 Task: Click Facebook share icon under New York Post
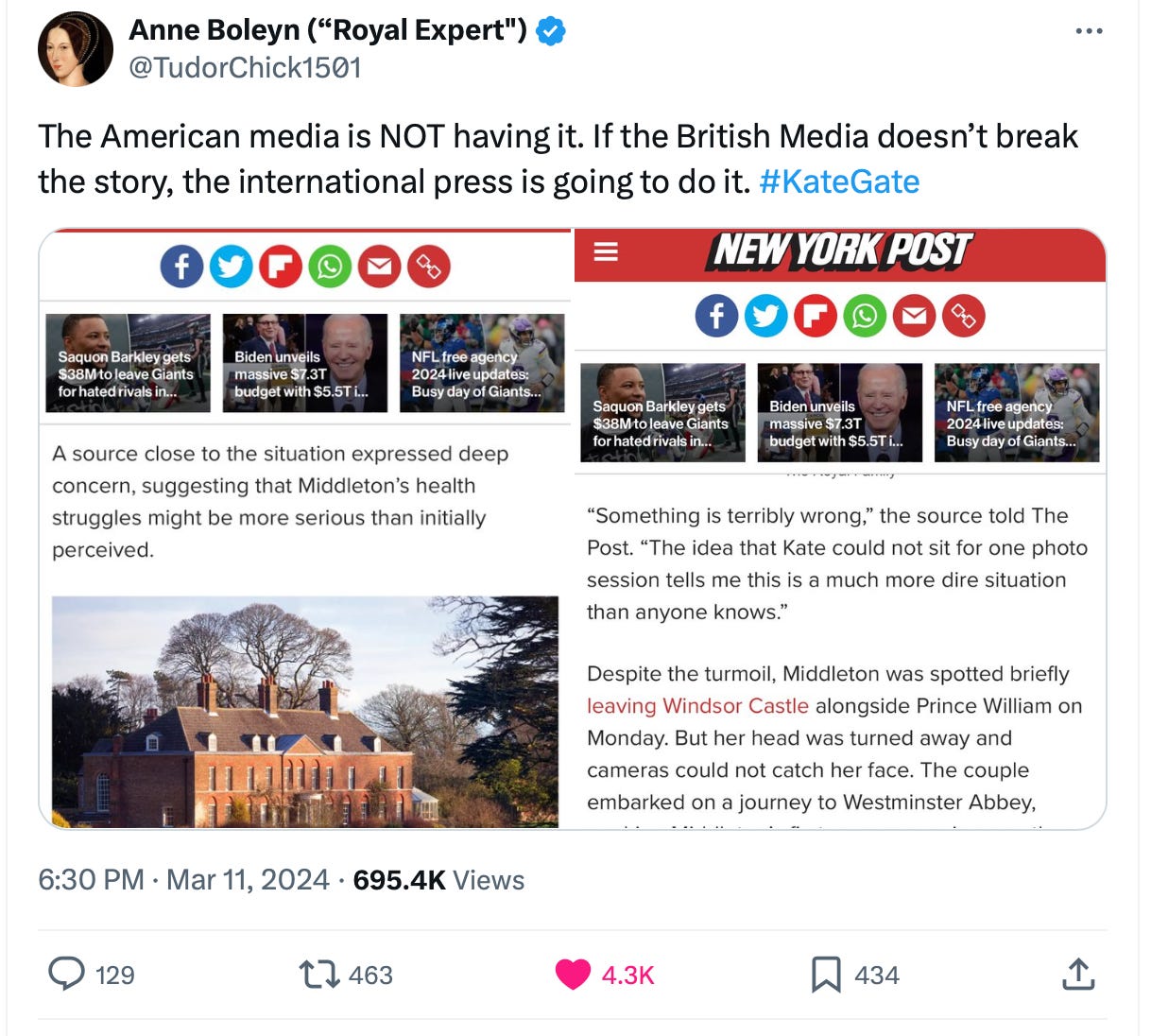[x=717, y=316]
